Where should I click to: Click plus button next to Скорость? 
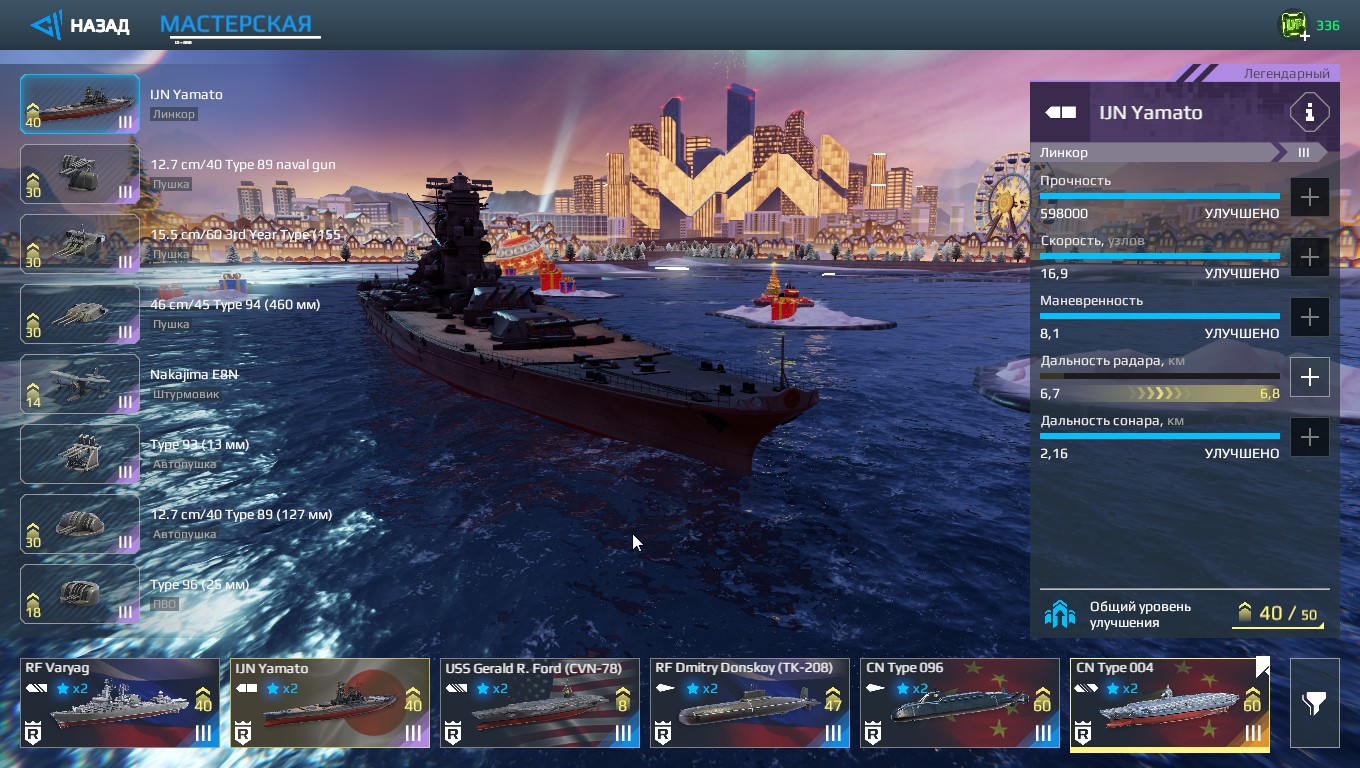click(x=1309, y=257)
